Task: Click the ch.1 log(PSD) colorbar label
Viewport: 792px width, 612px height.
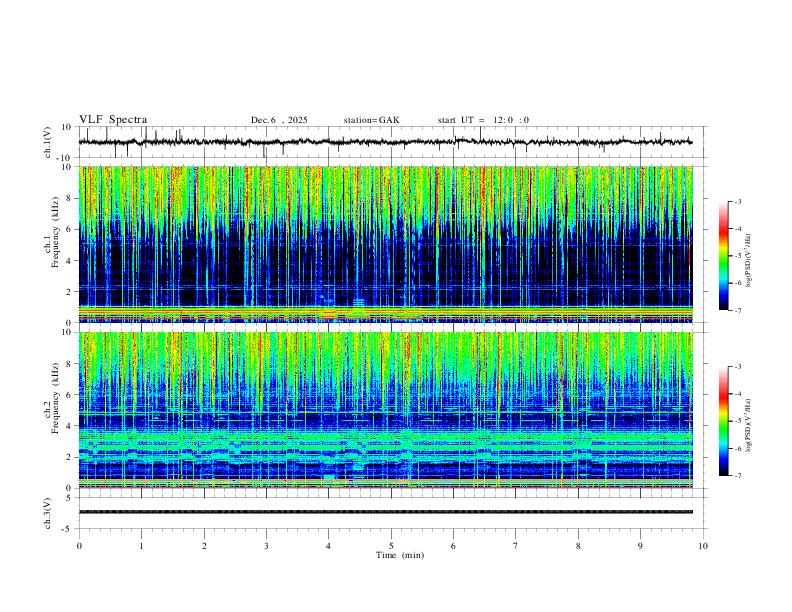Action: pos(748,261)
